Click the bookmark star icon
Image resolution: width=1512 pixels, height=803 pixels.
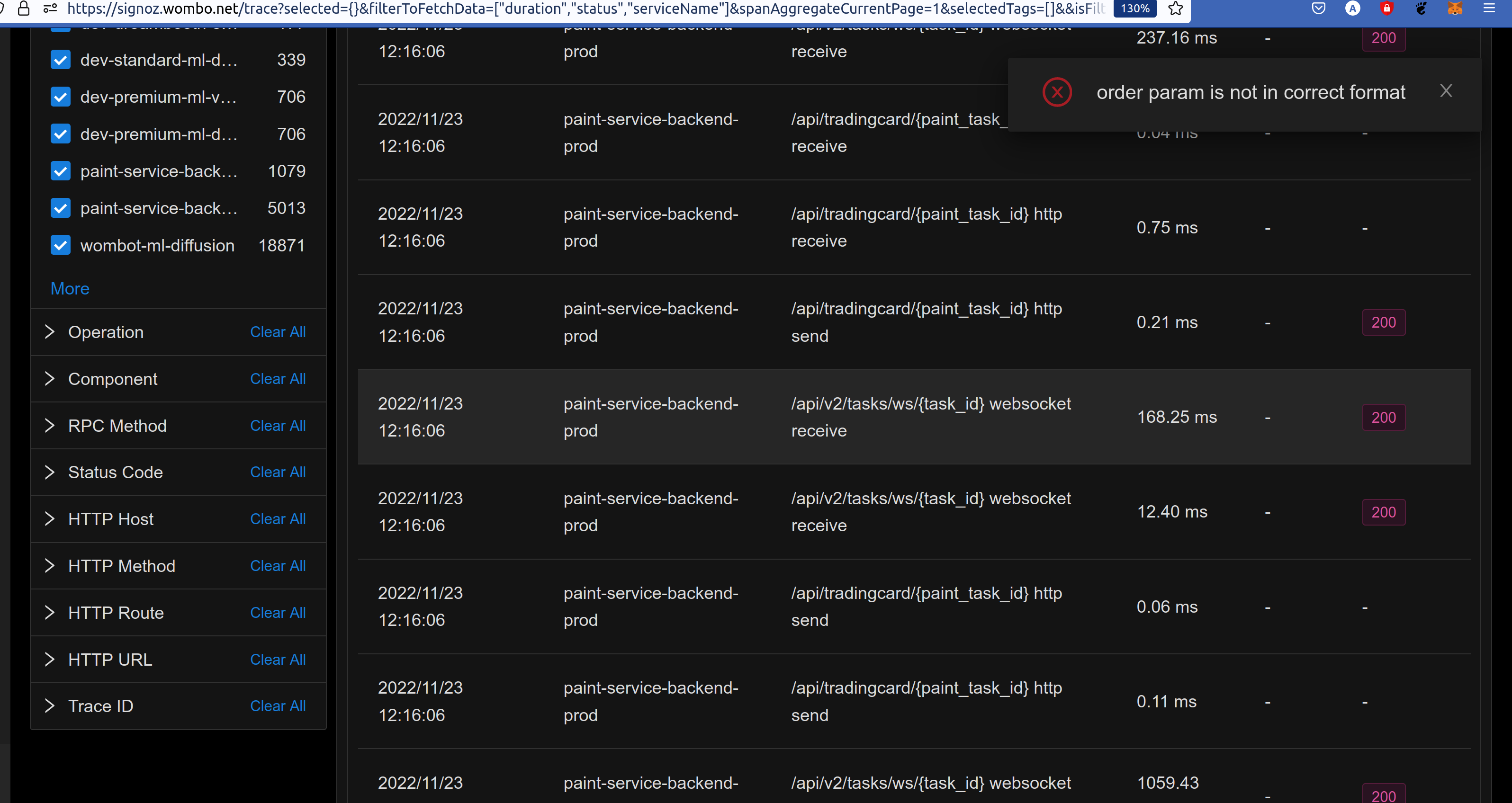[1176, 8]
